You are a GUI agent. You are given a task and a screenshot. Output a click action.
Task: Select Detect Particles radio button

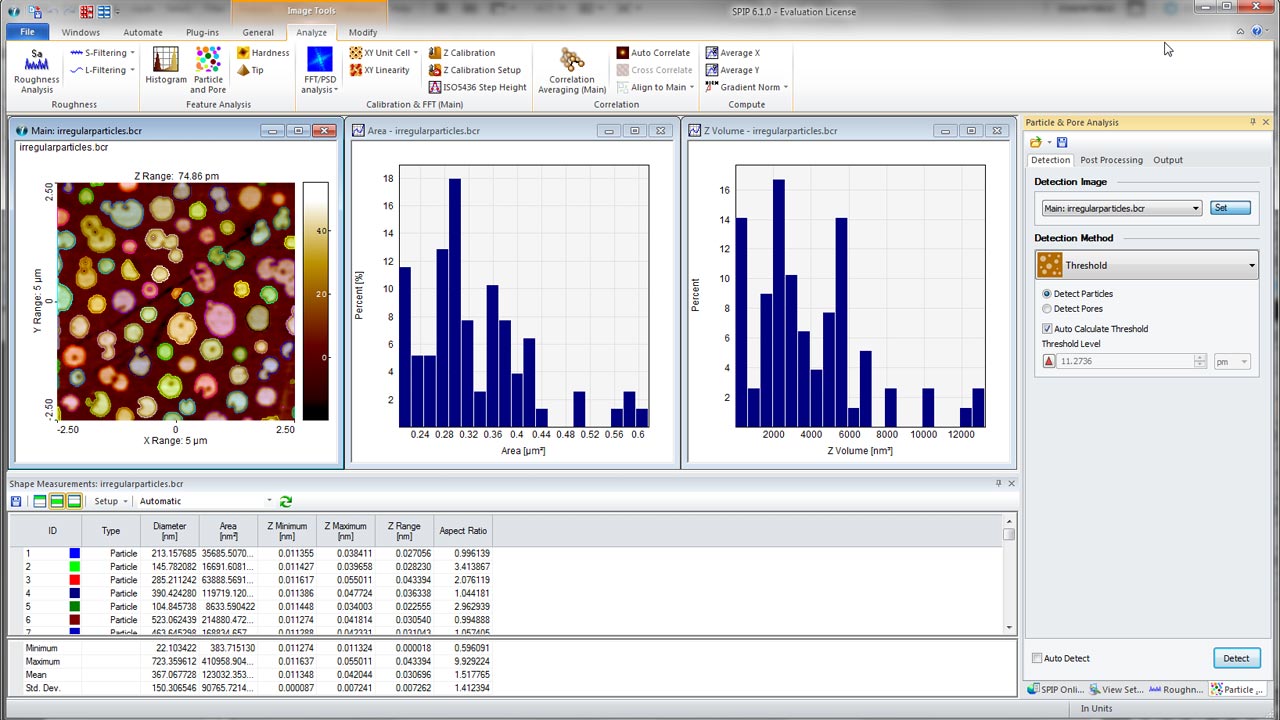click(1047, 294)
